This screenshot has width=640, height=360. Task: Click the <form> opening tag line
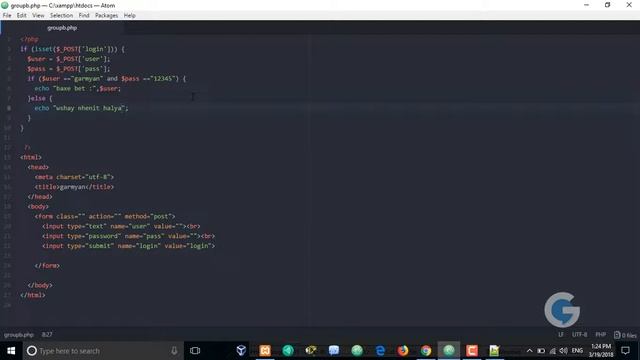(105, 216)
